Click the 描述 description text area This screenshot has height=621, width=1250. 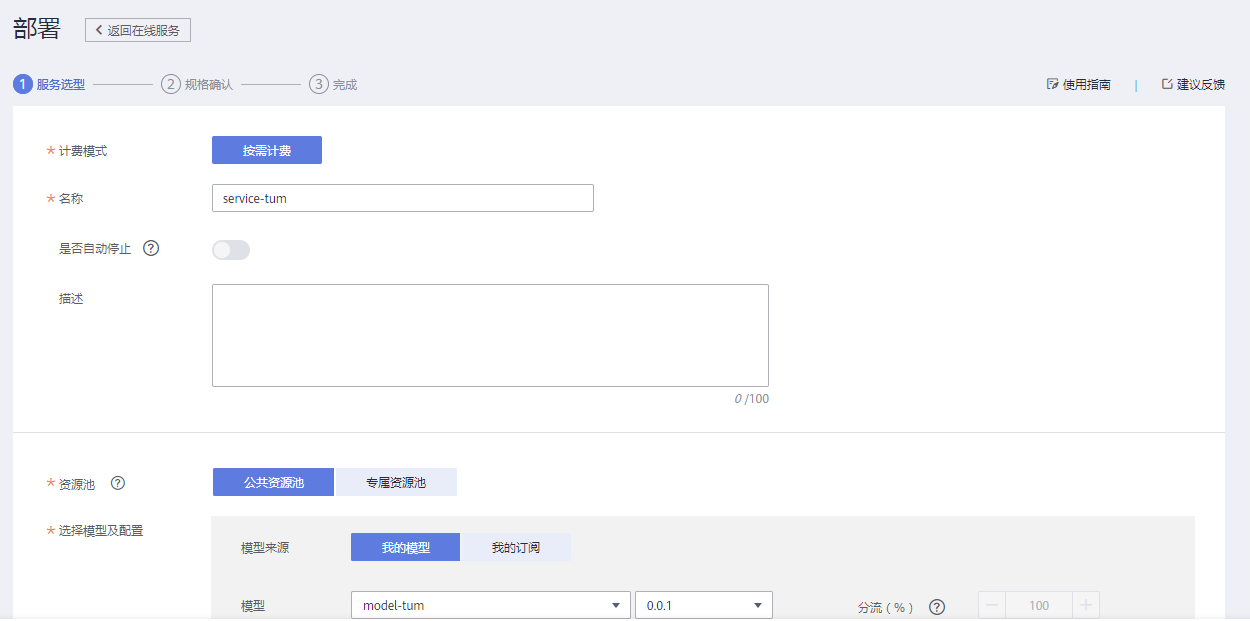(490, 335)
